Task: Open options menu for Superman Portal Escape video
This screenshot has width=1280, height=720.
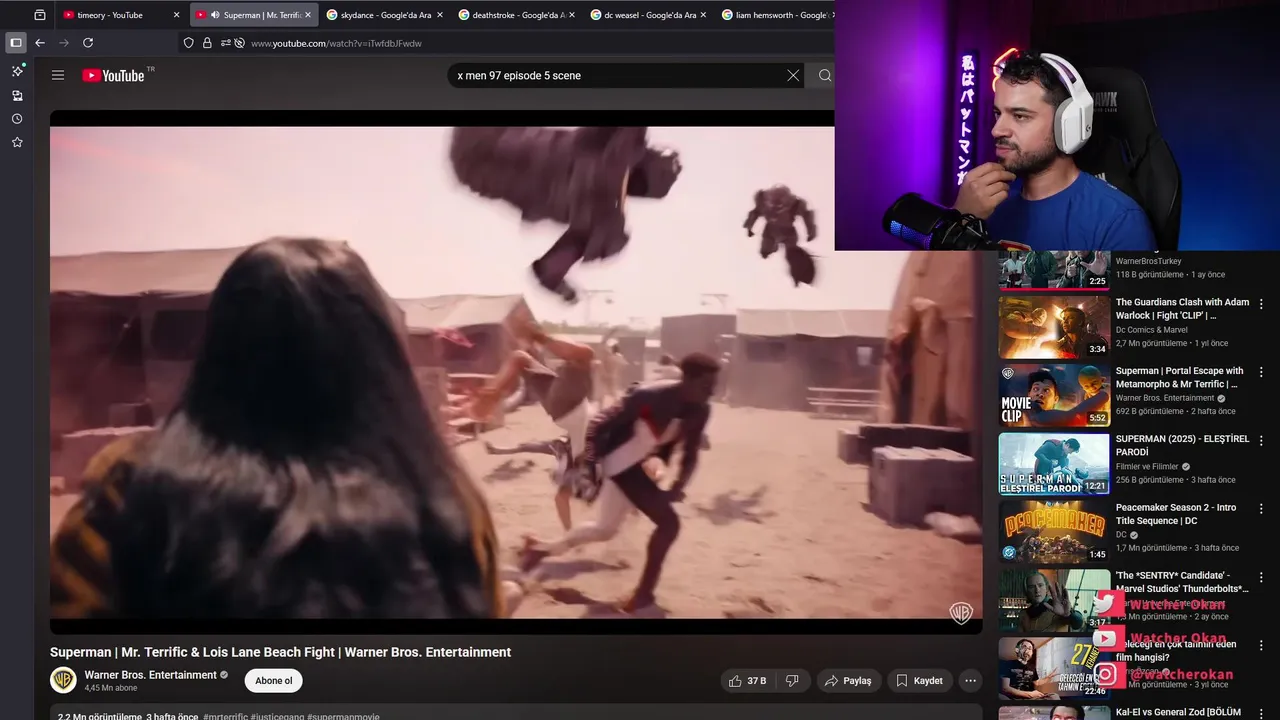Action: pyautogui.click(x=1261, y=372)
